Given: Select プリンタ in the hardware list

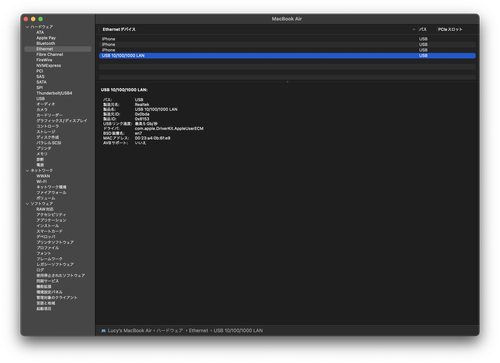Looking at the screenshot, I should point(44,148).
